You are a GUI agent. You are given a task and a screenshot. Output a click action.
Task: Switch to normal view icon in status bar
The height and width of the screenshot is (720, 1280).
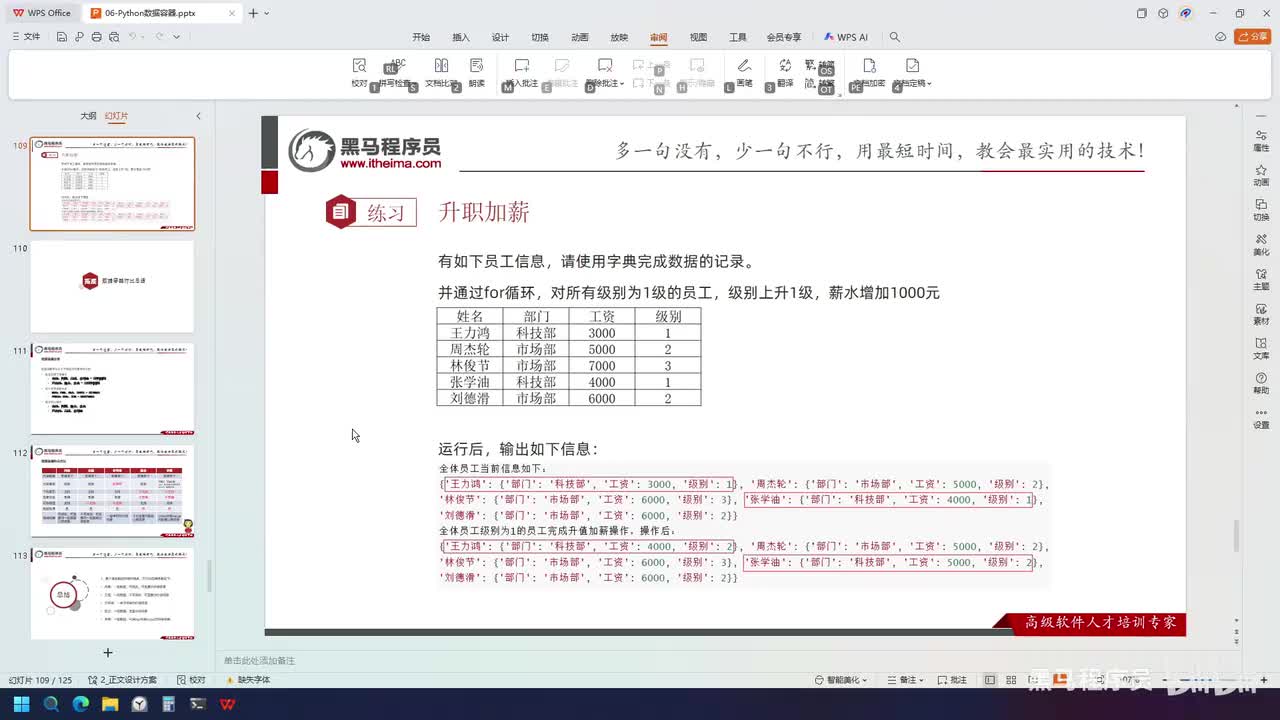990,680
